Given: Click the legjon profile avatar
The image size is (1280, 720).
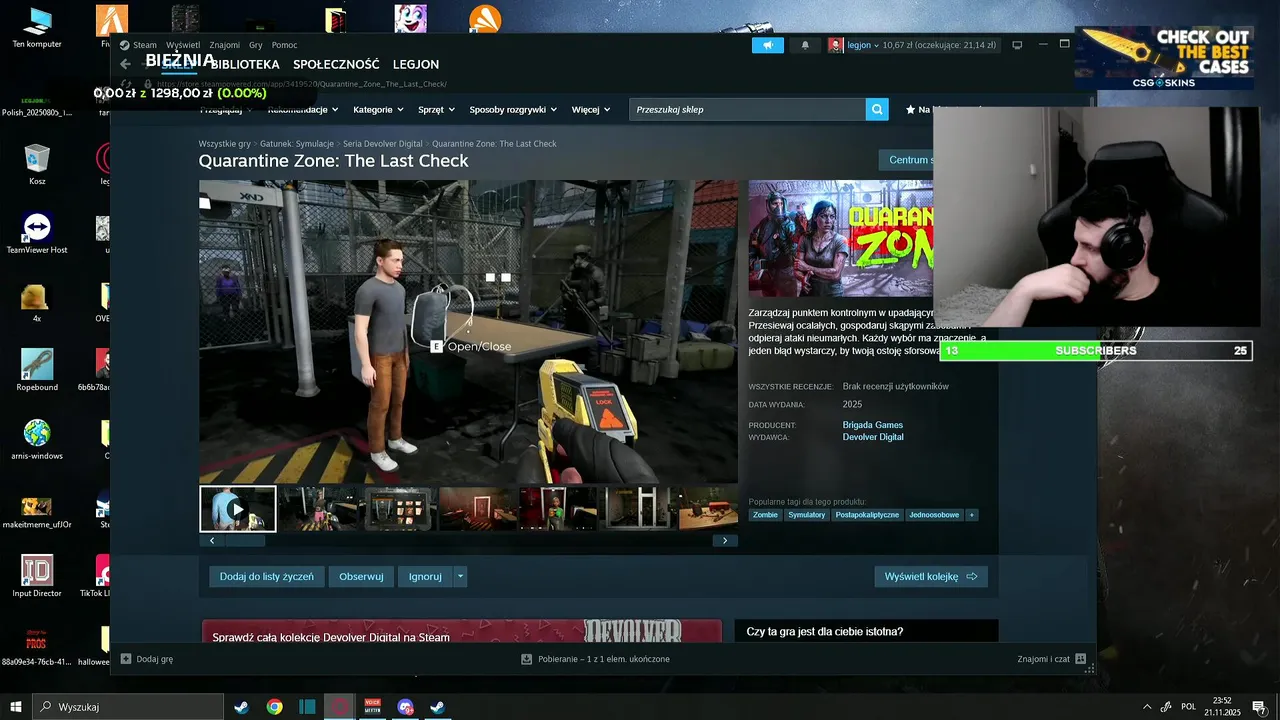Looking at the screenshot, I should 836,45.
